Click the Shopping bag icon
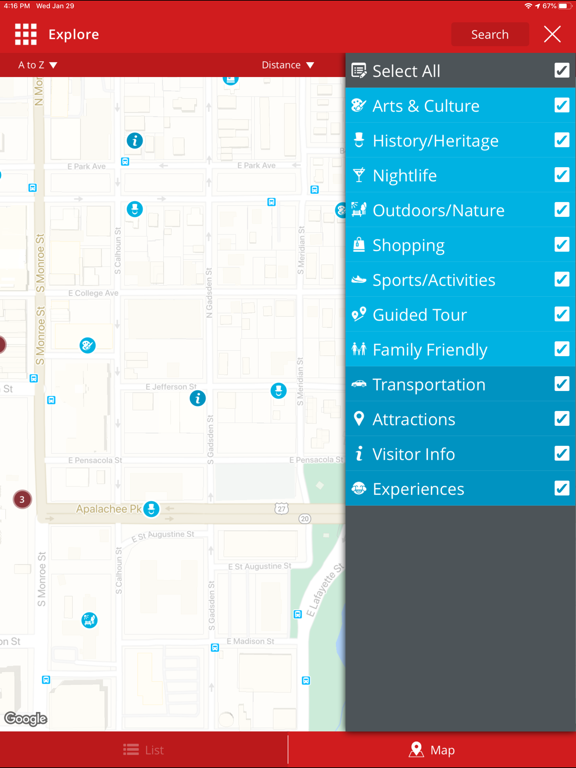 coord(359,244)
